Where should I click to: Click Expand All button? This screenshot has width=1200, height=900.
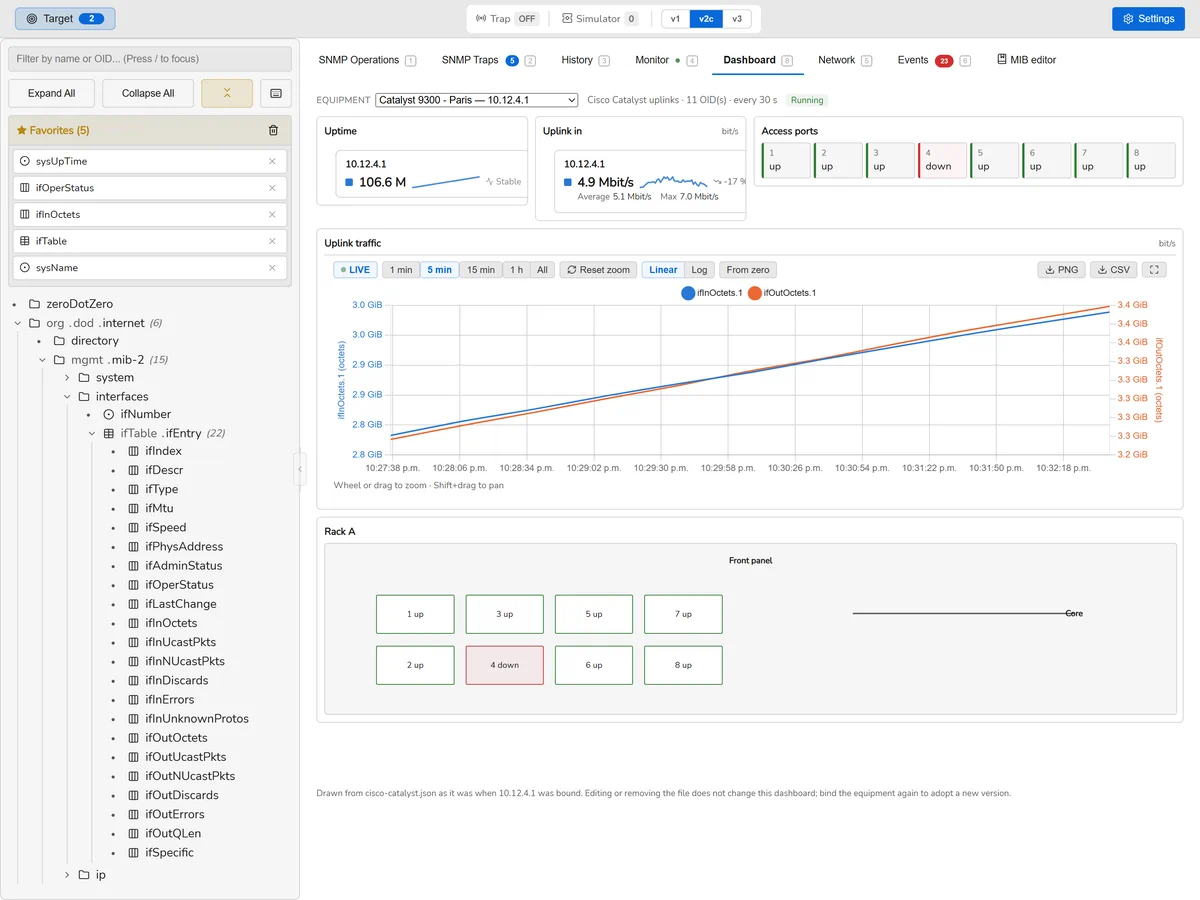(52, 93)
